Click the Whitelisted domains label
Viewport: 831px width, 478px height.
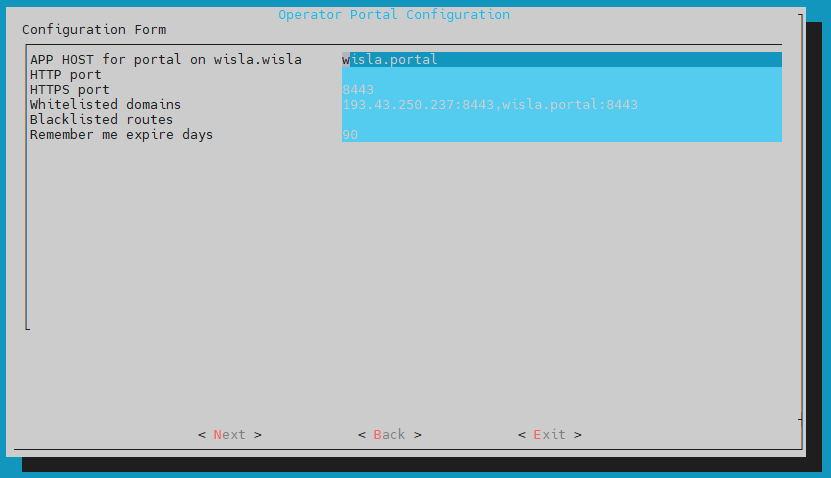pyautogui.click(x=105, y=105)
